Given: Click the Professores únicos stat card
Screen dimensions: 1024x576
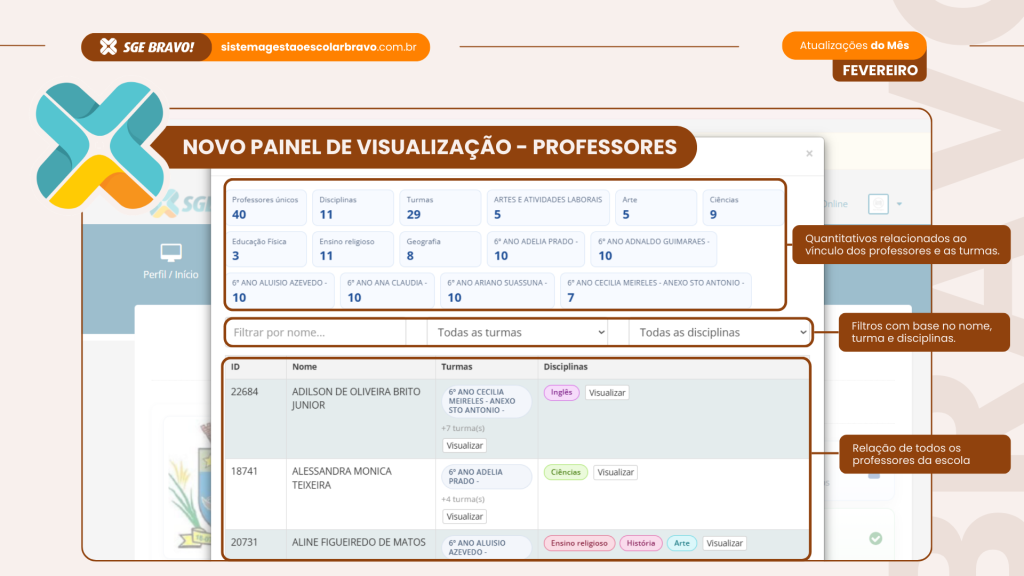Looking at the screenshot, I should click(266, 207).
